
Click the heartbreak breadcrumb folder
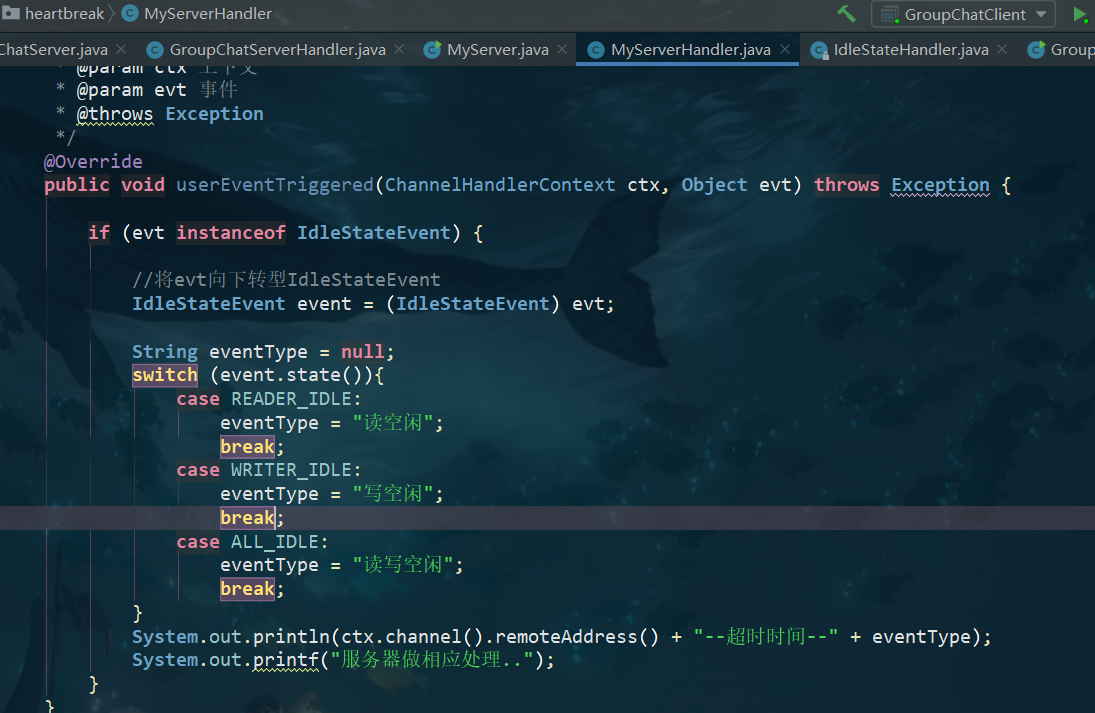54,13
